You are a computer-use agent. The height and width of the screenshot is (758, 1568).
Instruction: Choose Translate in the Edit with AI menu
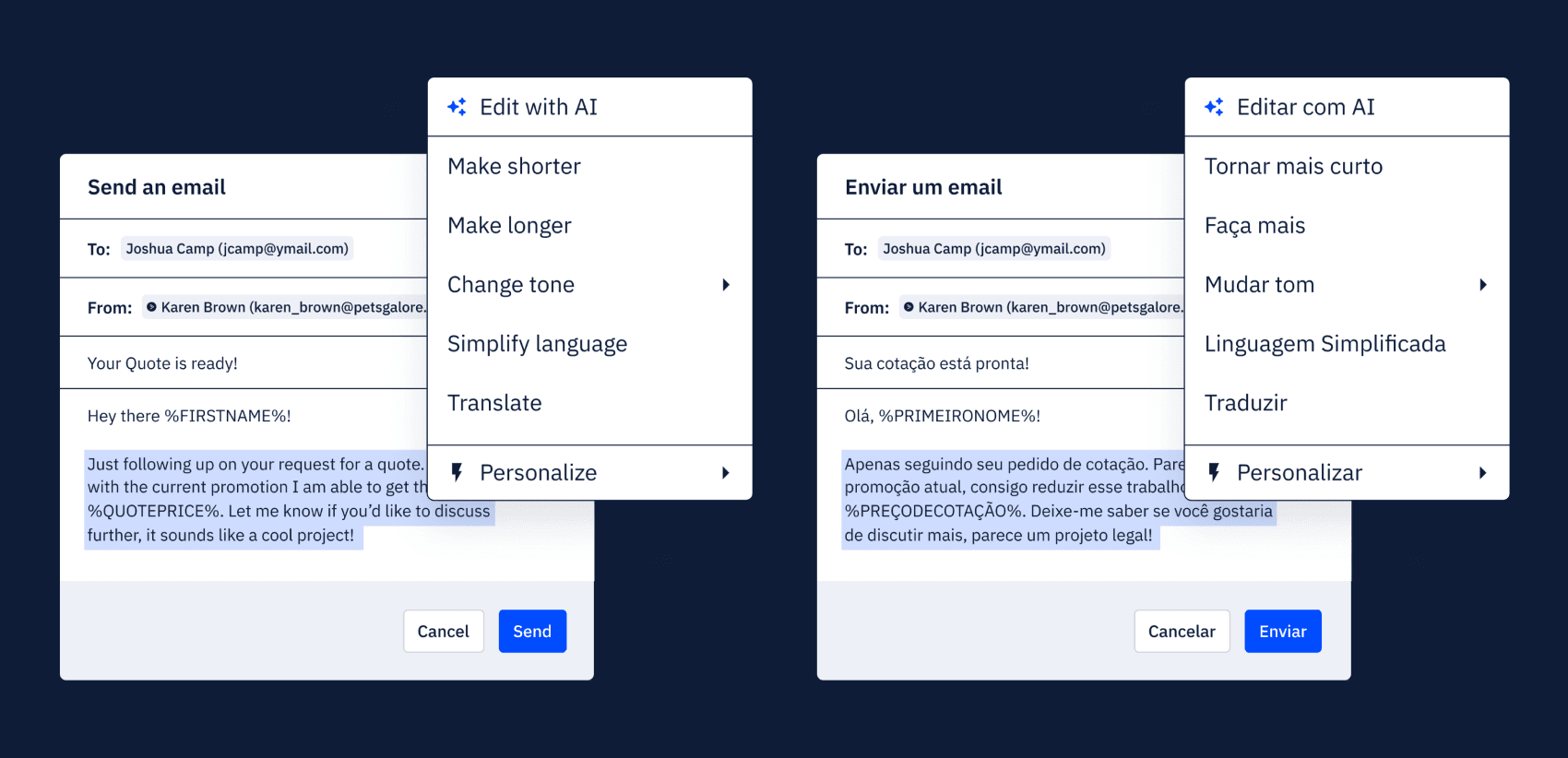click(x=494, y=403)
